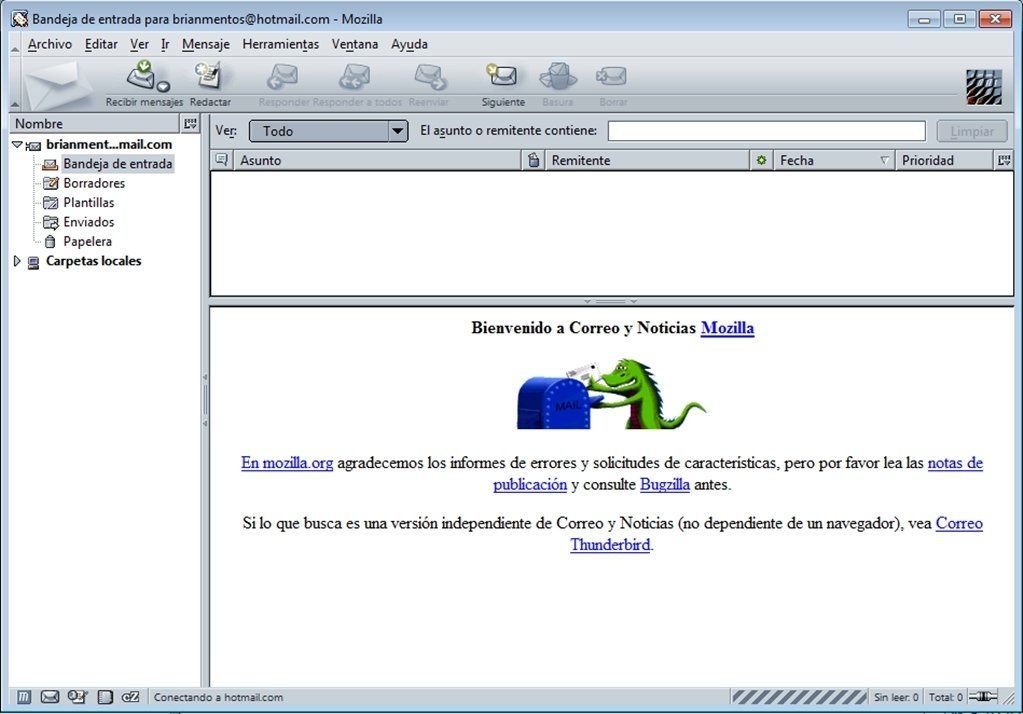1023x714 pixels.
Task: Open the Ayuda menu
Action: click(409, 44)
